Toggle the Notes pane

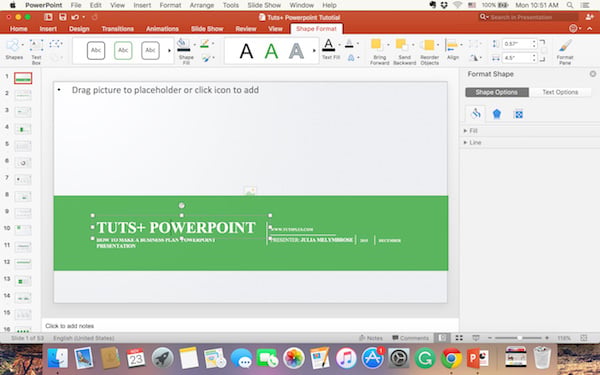(x=371, y=338)
